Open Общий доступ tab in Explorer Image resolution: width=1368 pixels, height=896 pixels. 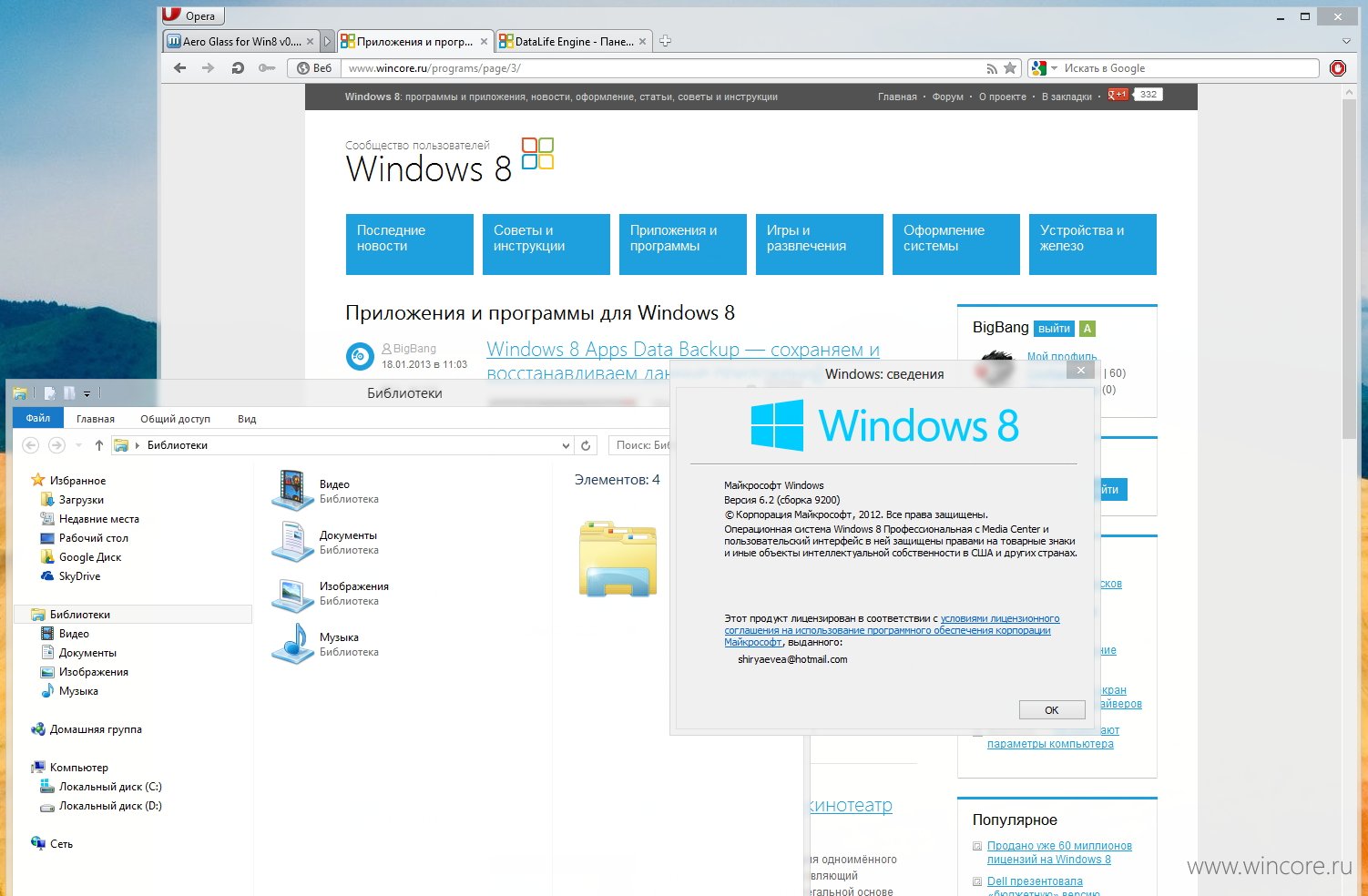[x=175, y=419]
